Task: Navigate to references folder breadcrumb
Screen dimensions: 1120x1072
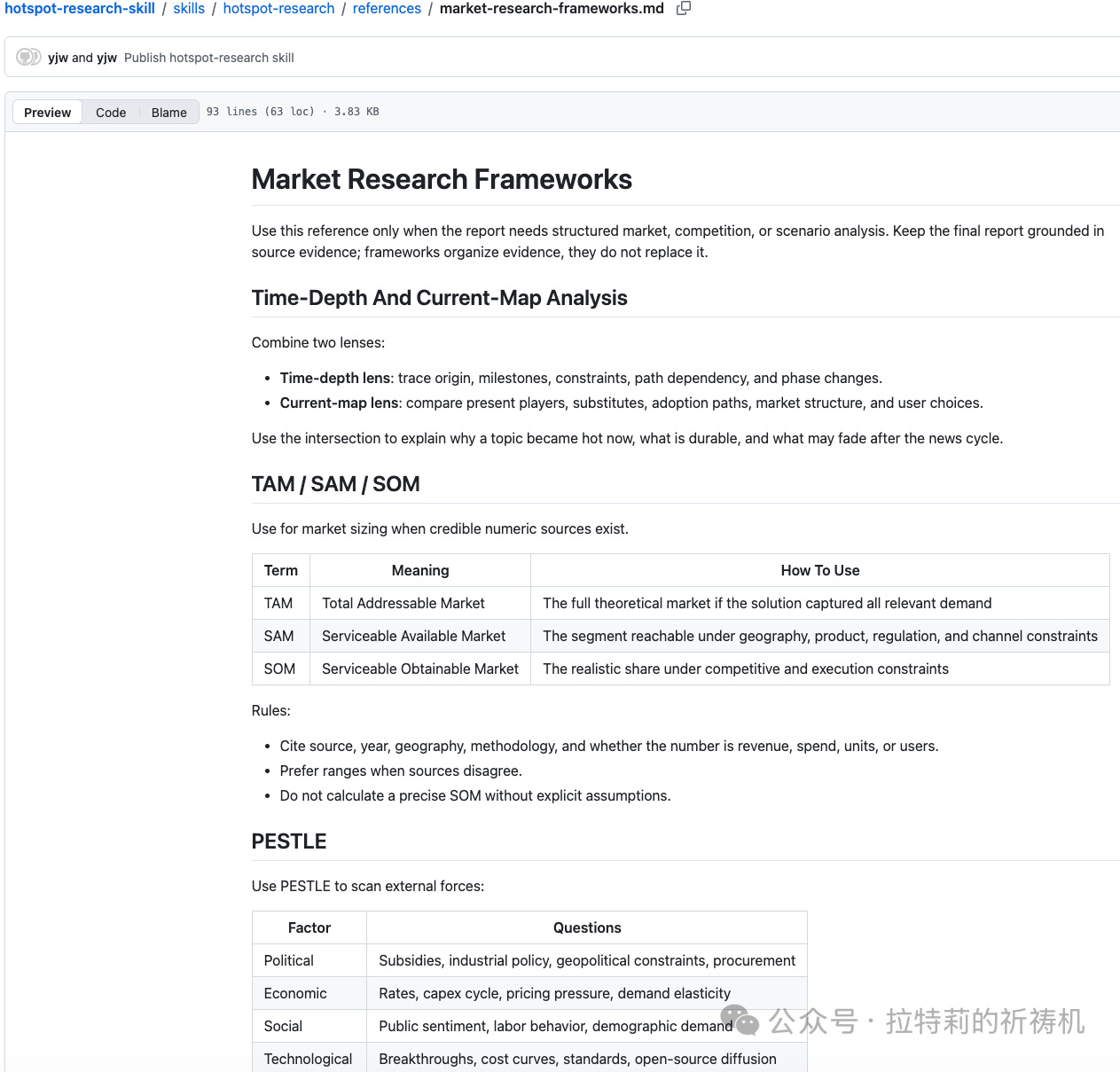Action: [x=387, y=9]
